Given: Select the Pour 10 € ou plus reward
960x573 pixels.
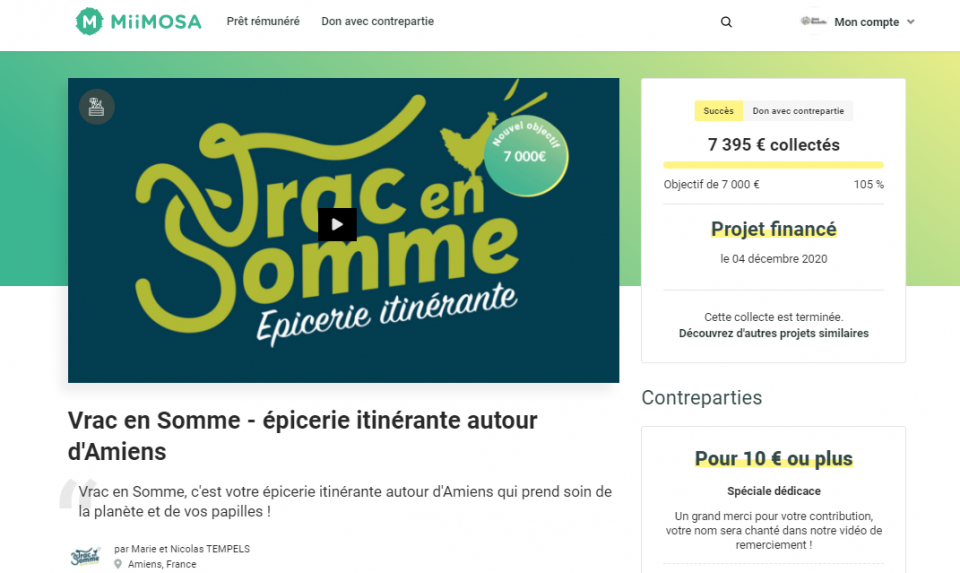Looking at the screenshot, I should pyautogui.click(x=773, y=459).
